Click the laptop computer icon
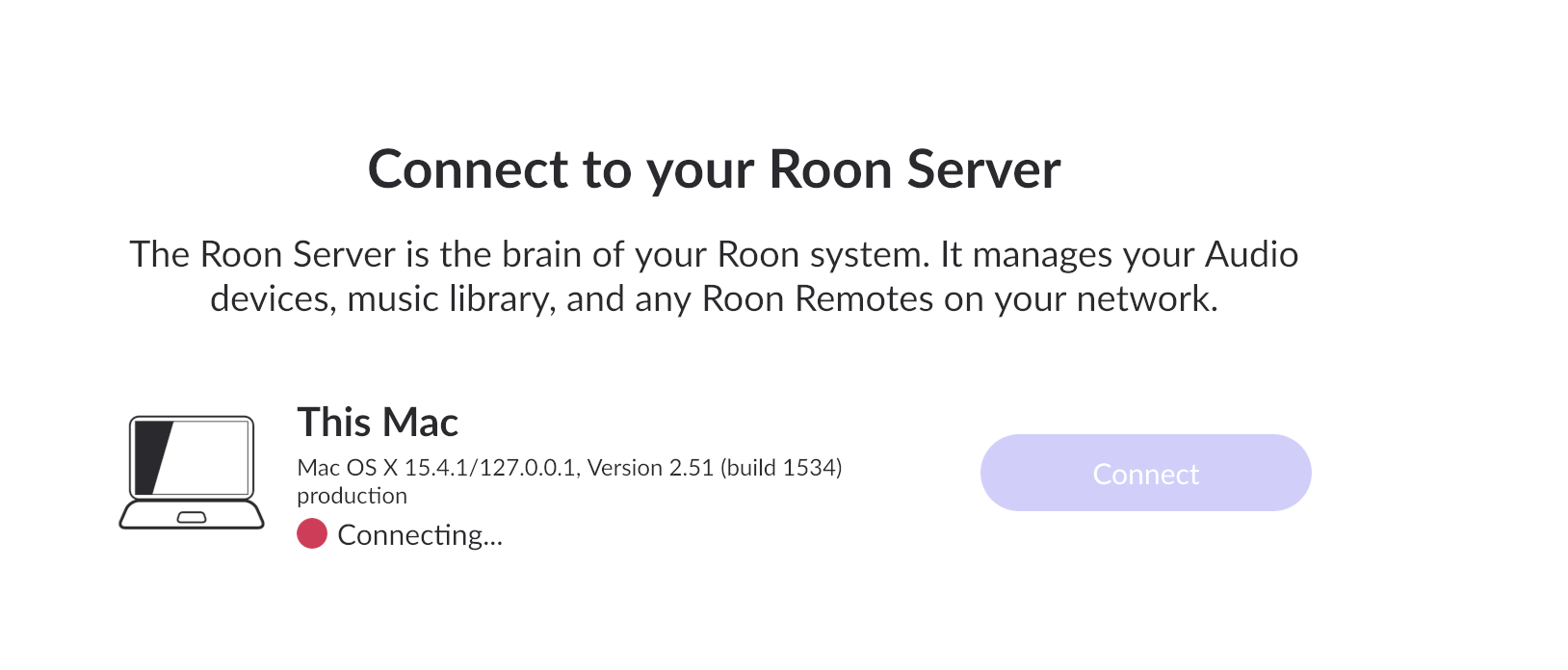This screenshot has width=1568, height=670. pyautogui.click(x=192, y=473)
